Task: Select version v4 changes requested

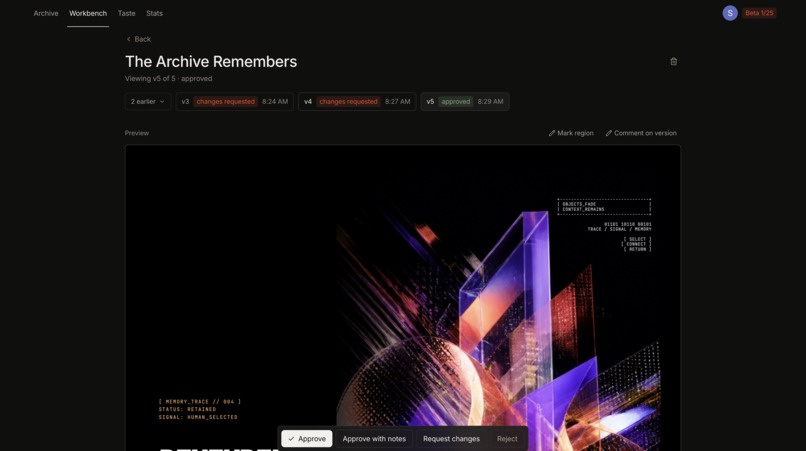Action: [x=357, y=101]
